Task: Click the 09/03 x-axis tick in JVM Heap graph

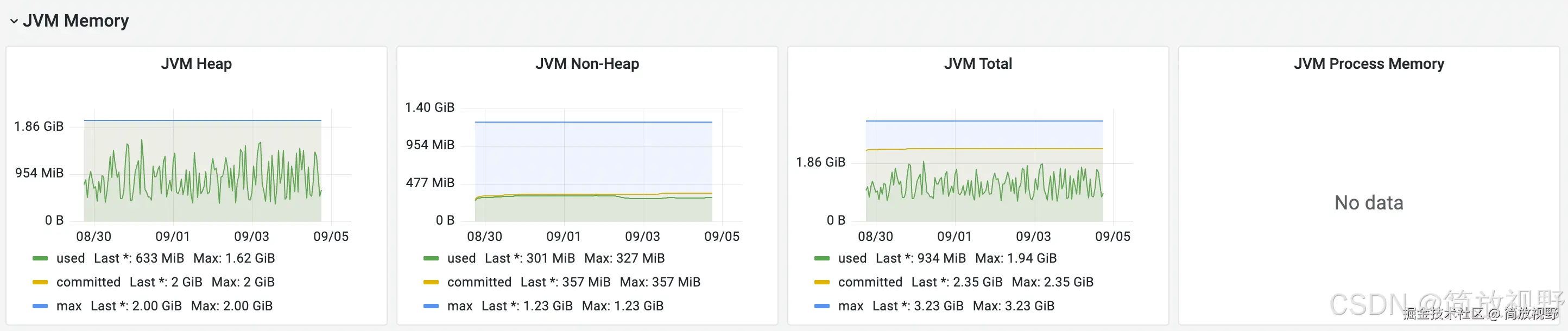Action: (x=251, y=237)
